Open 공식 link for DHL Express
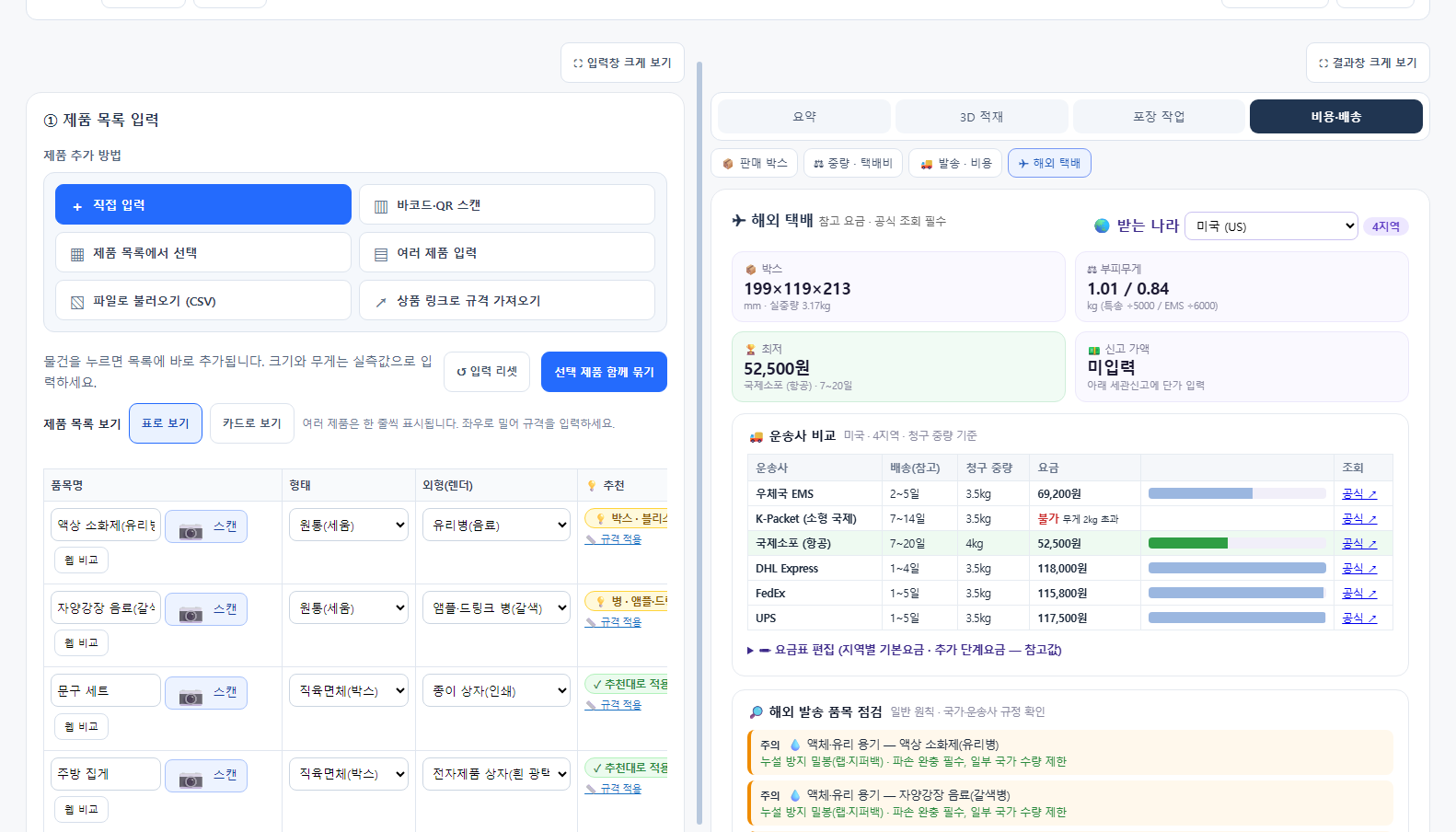This screenshot has height=832, width=1456. point(1359,569)
